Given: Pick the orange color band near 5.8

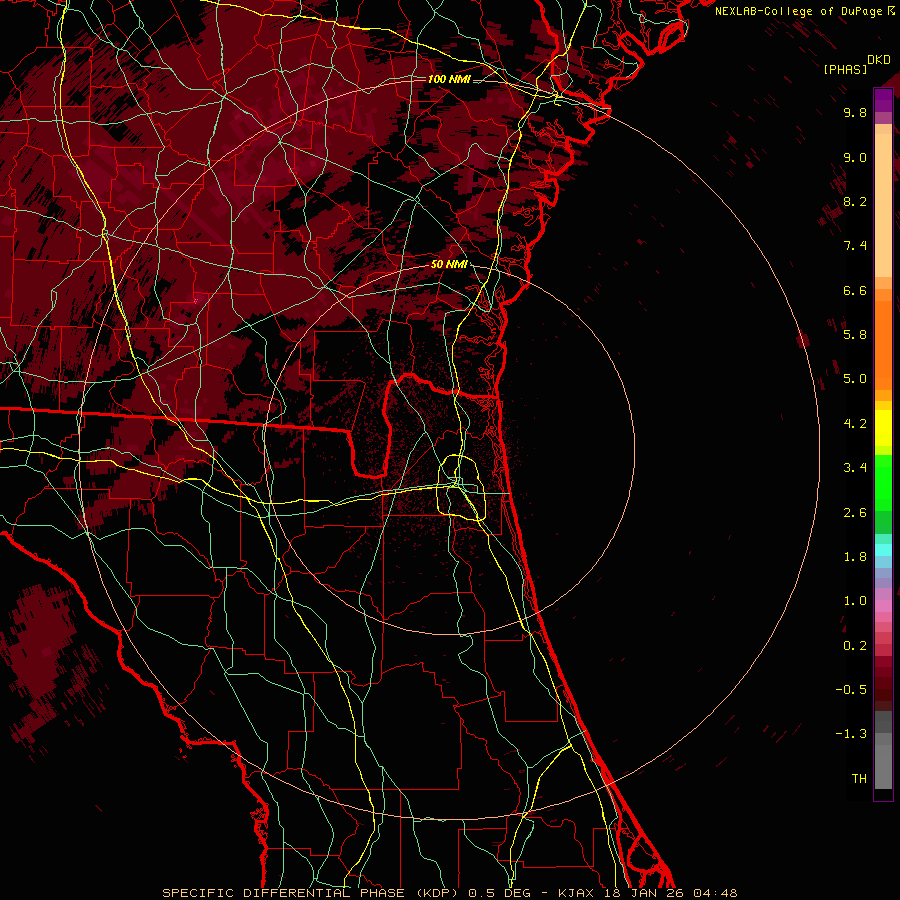Looking at the screenshot, I should pyautogui.click(x=883, y=344).
